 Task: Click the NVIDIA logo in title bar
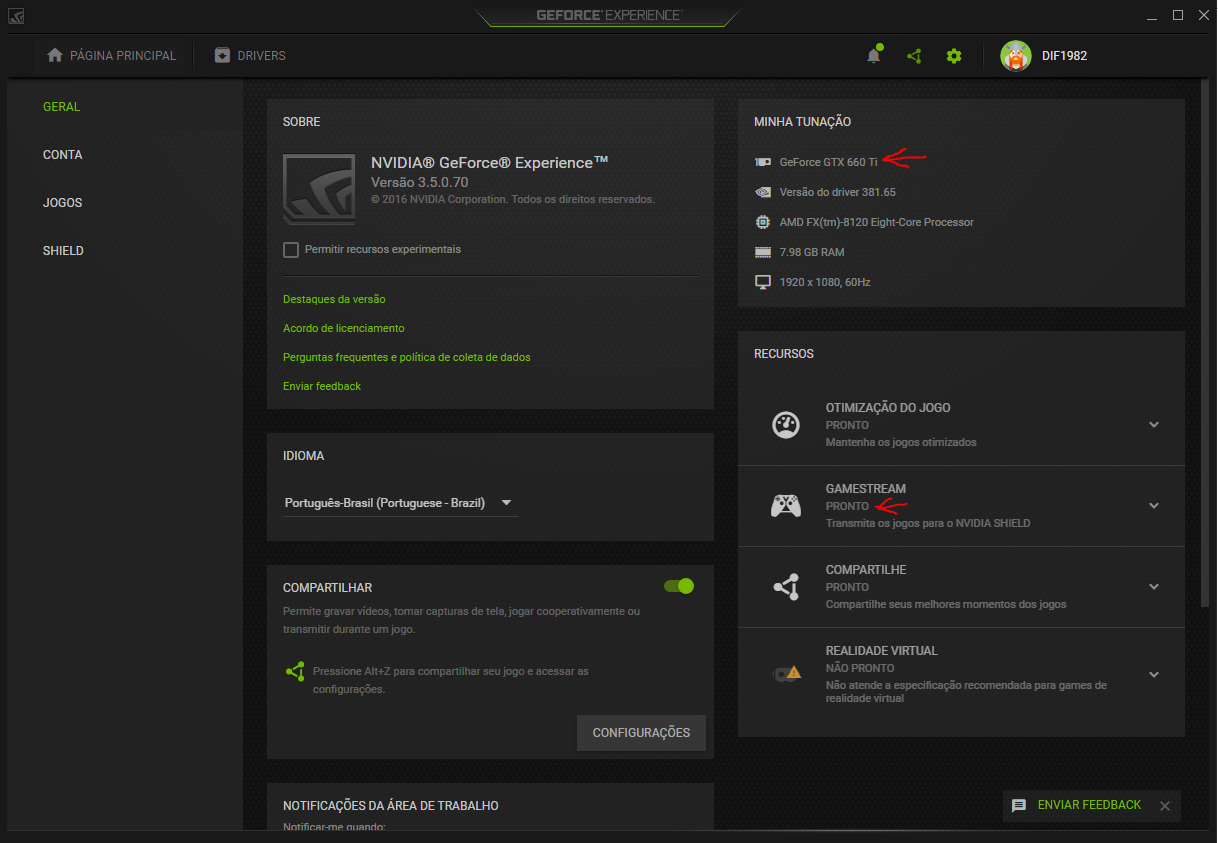pos(16,16)
